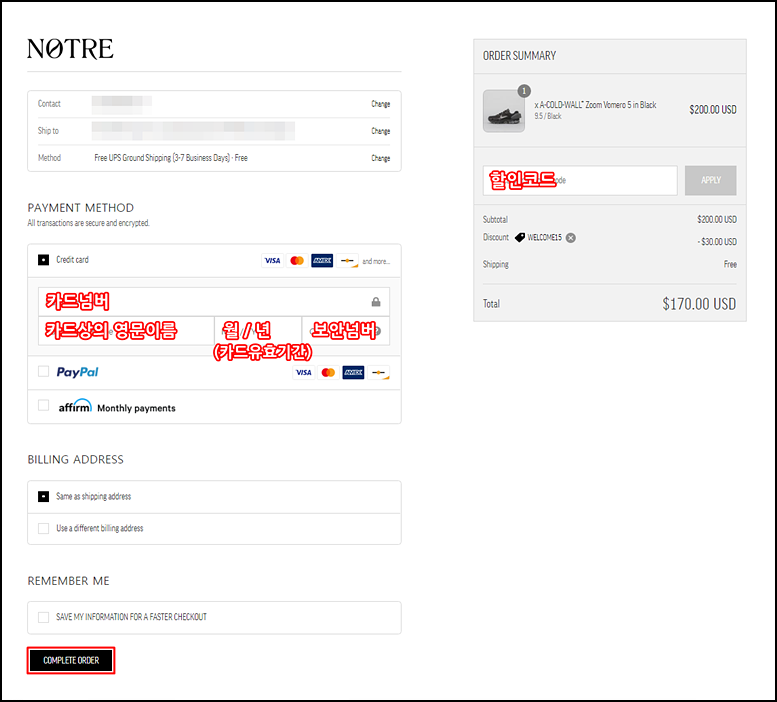Click the Amex icon in the PayPal row
Viewport: 777px width, 702px height.
[353, 373]
